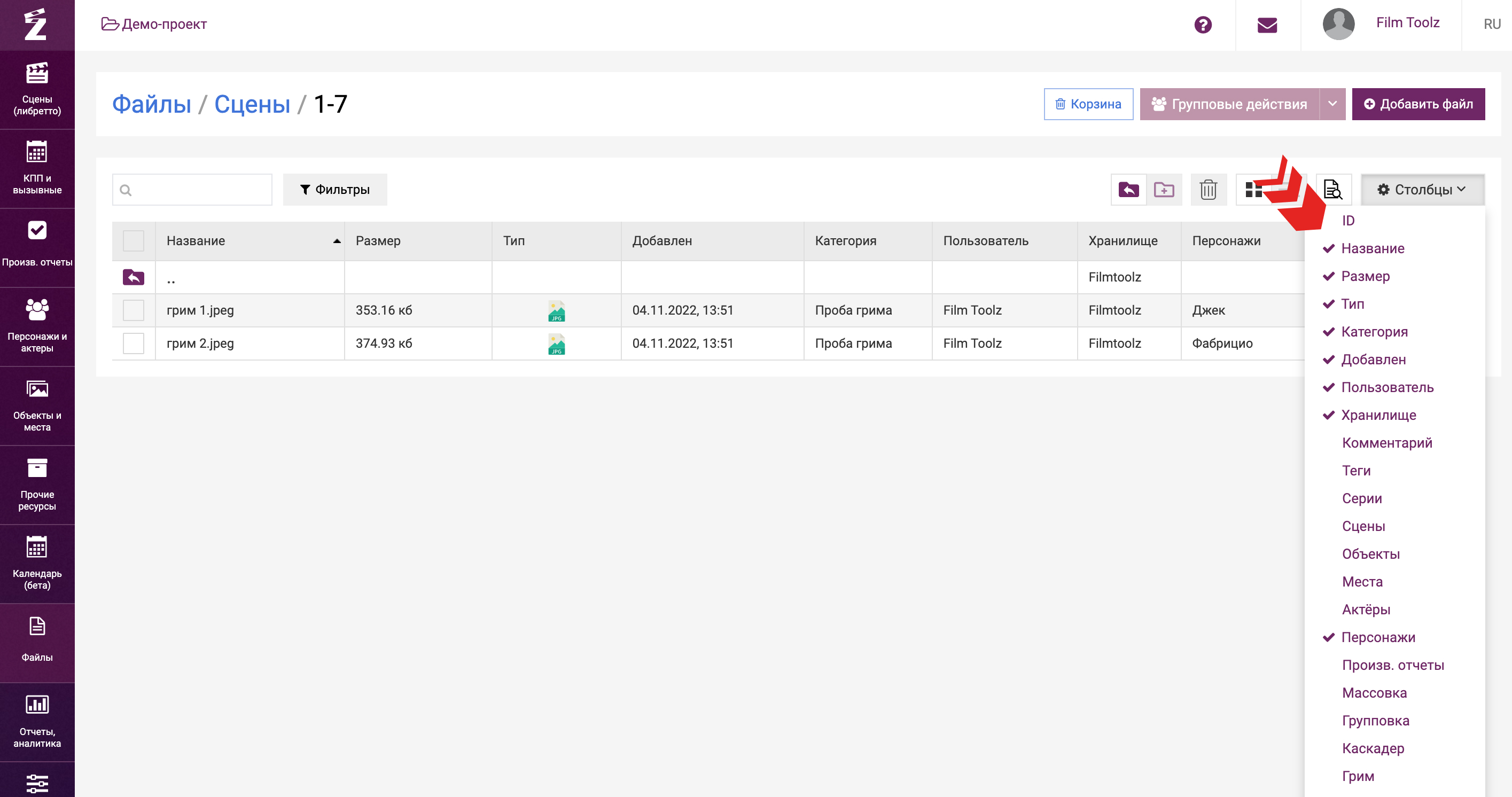Open the help question mark icon
This screenshot has width=1512, height=797.
click(x=1203, y=25)
